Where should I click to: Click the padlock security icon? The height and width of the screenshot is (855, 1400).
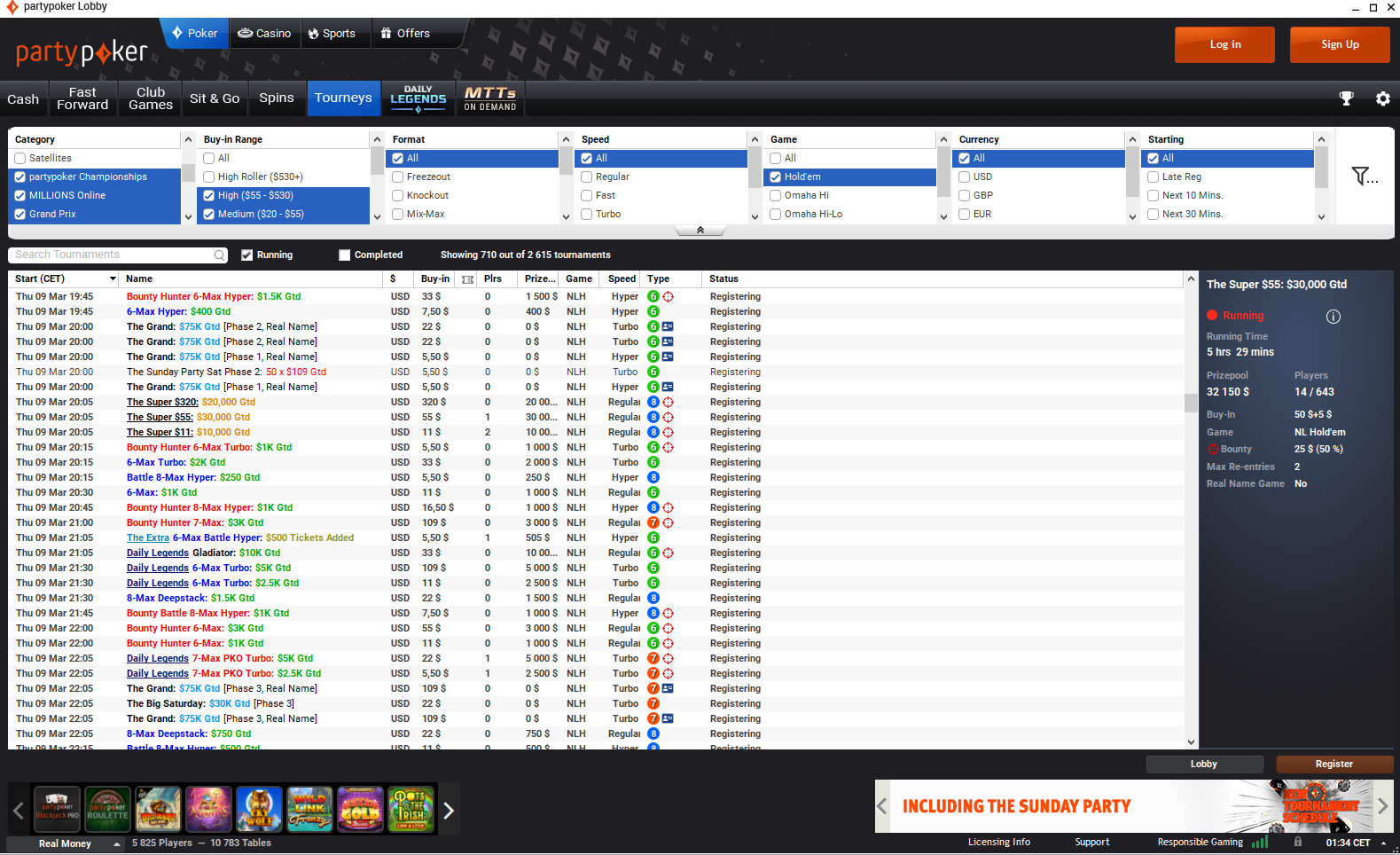coord(1298,842)
